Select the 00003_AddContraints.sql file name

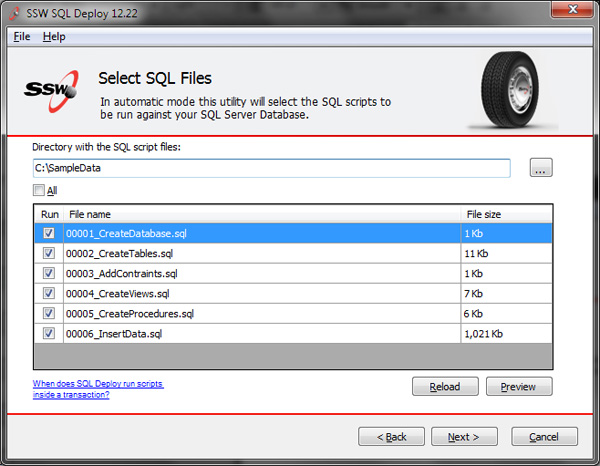pyautogui.click(x=122, y=274)
